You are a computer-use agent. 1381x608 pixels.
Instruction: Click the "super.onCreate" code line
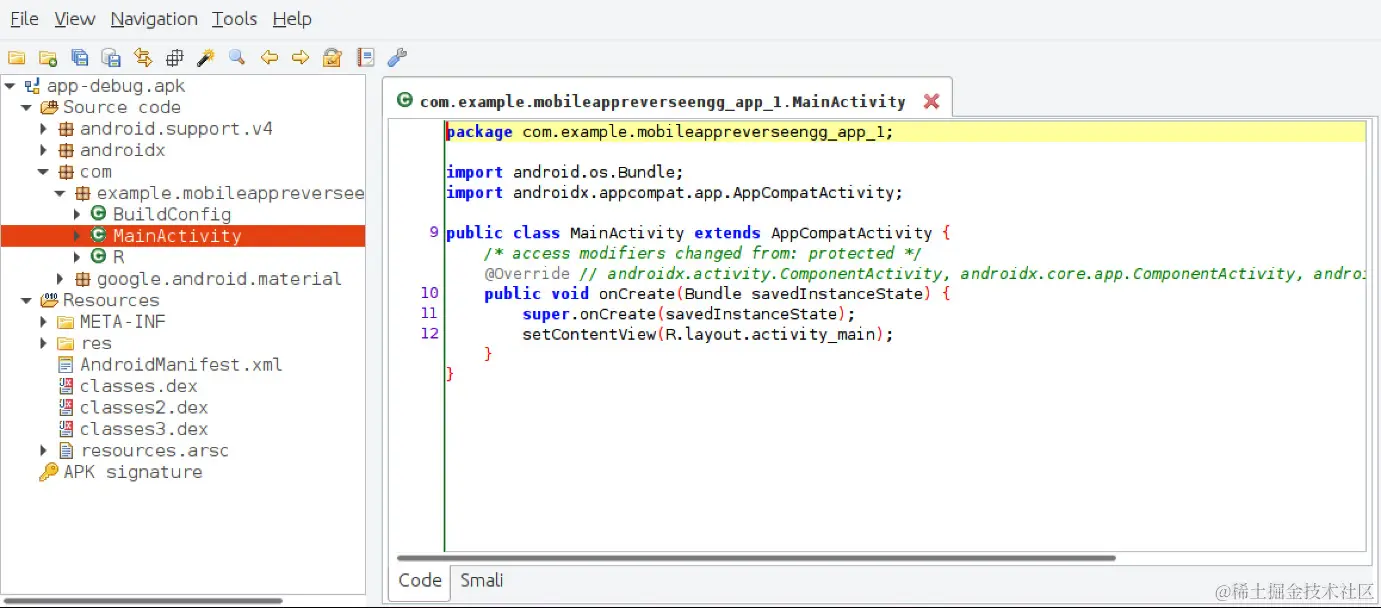tap(689, 314)
